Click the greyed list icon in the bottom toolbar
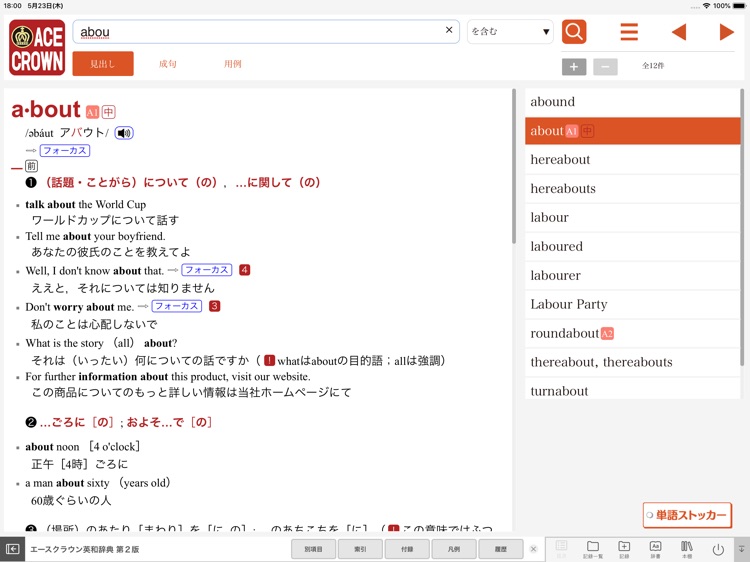Viewport: 750px width, 562px height. (x=562, y=549)
